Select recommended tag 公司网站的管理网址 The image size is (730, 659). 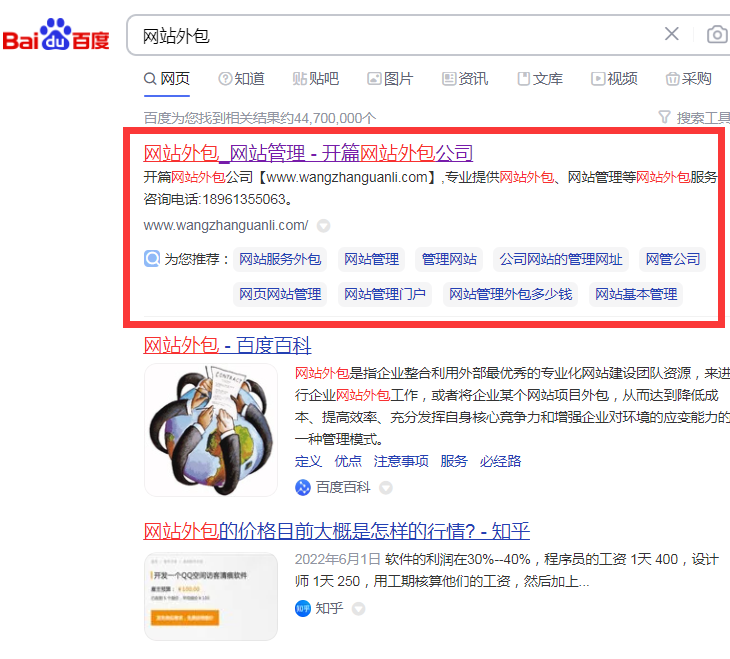[561, 259]
